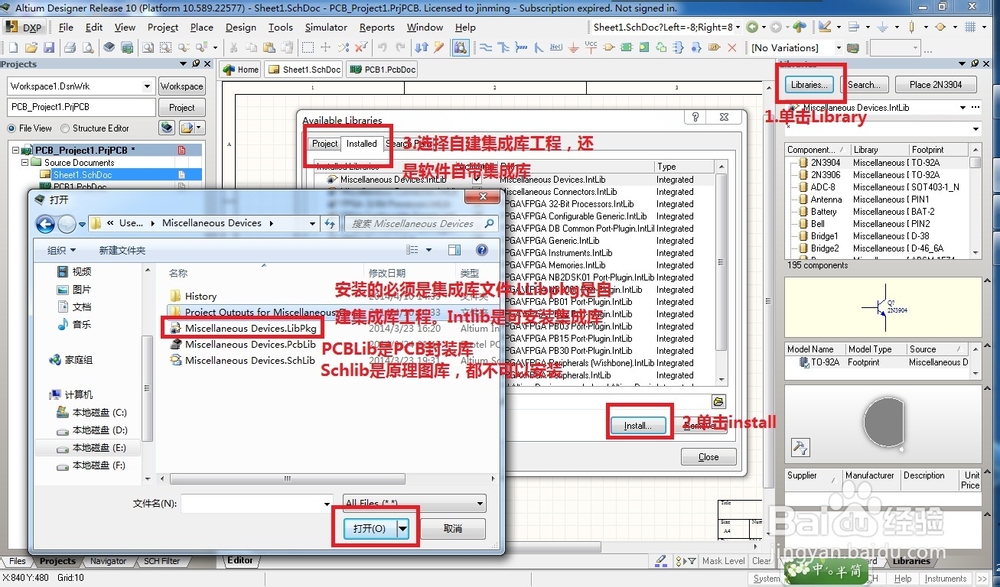Open the Design menu
1000x587 pixels.
coord(240,27)
